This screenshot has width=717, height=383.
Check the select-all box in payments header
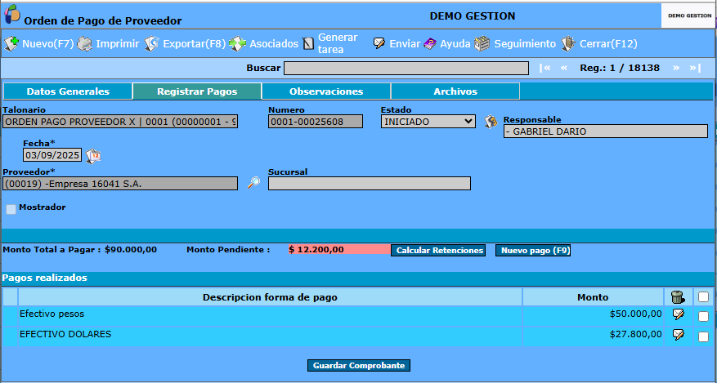point(703,297)
